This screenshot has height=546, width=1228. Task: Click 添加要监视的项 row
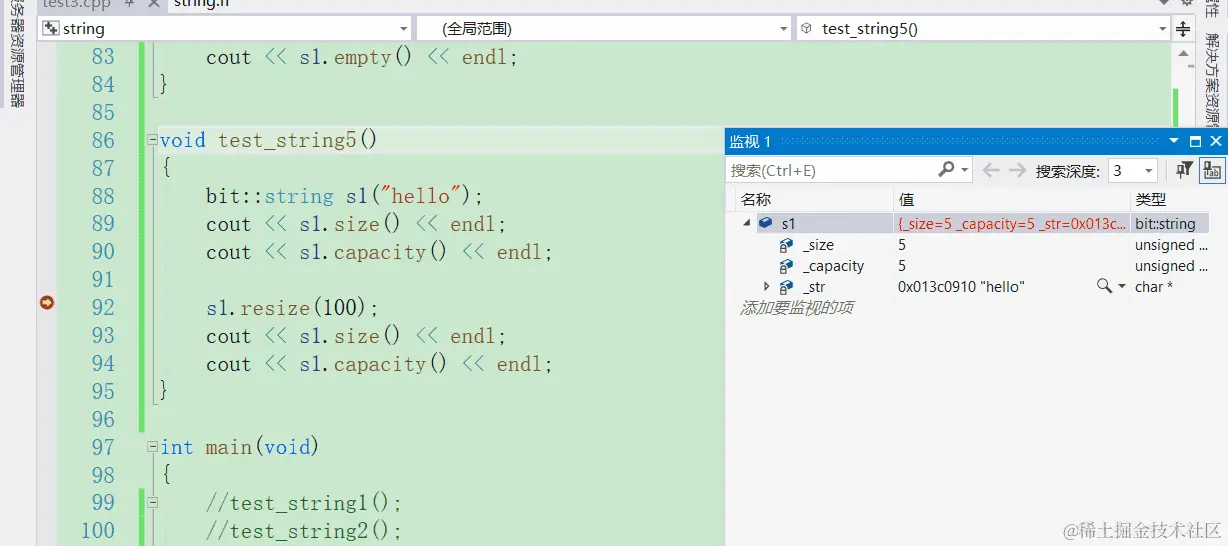796,308
